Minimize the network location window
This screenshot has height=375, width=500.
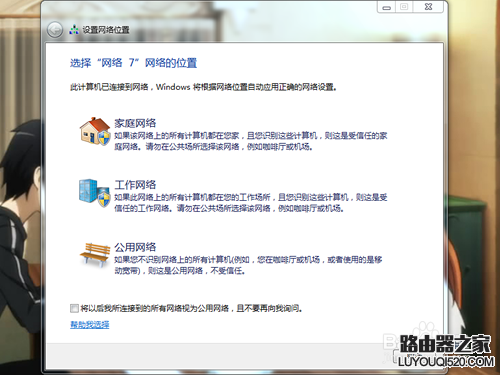[x=386, y=7]
